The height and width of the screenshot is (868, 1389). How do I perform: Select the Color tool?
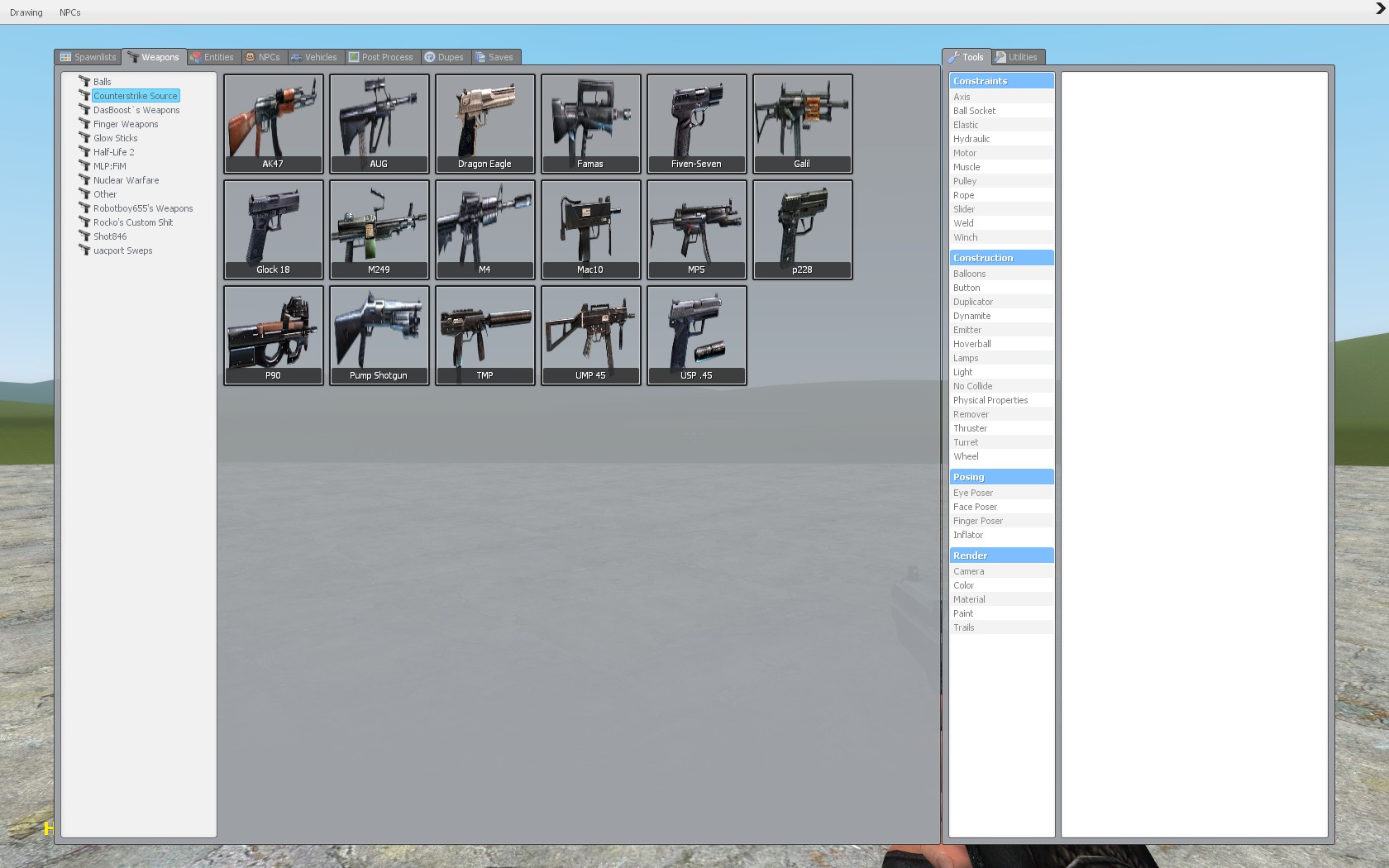pyautogui.click(x=1001, y=585)
